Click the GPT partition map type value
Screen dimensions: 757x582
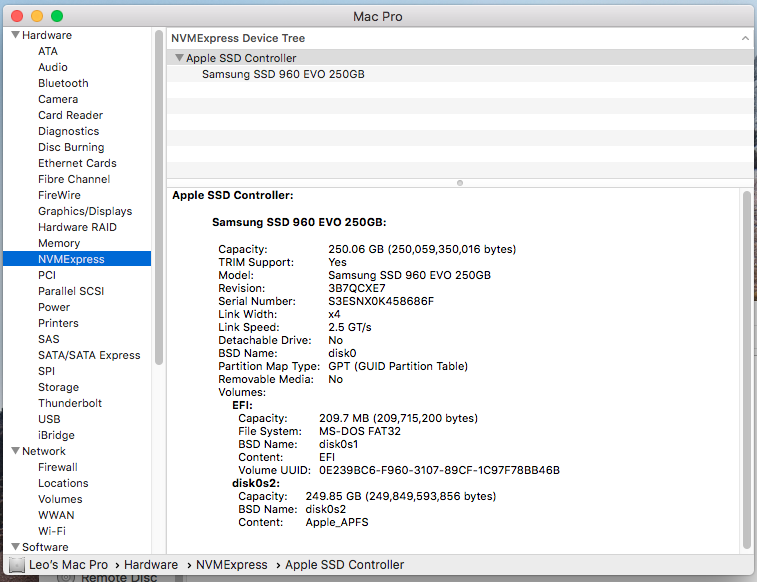point(398,366)
